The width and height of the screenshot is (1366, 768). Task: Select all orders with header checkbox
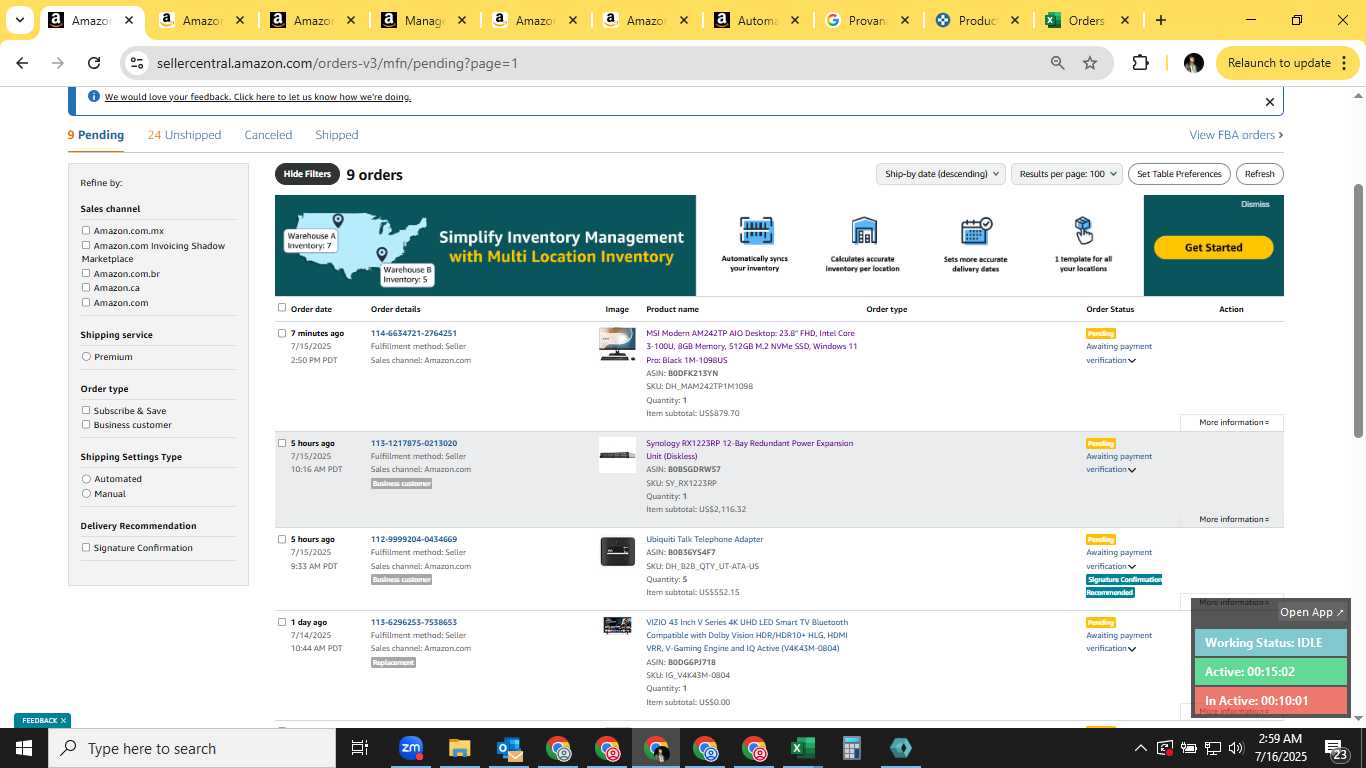pos(282,308)
